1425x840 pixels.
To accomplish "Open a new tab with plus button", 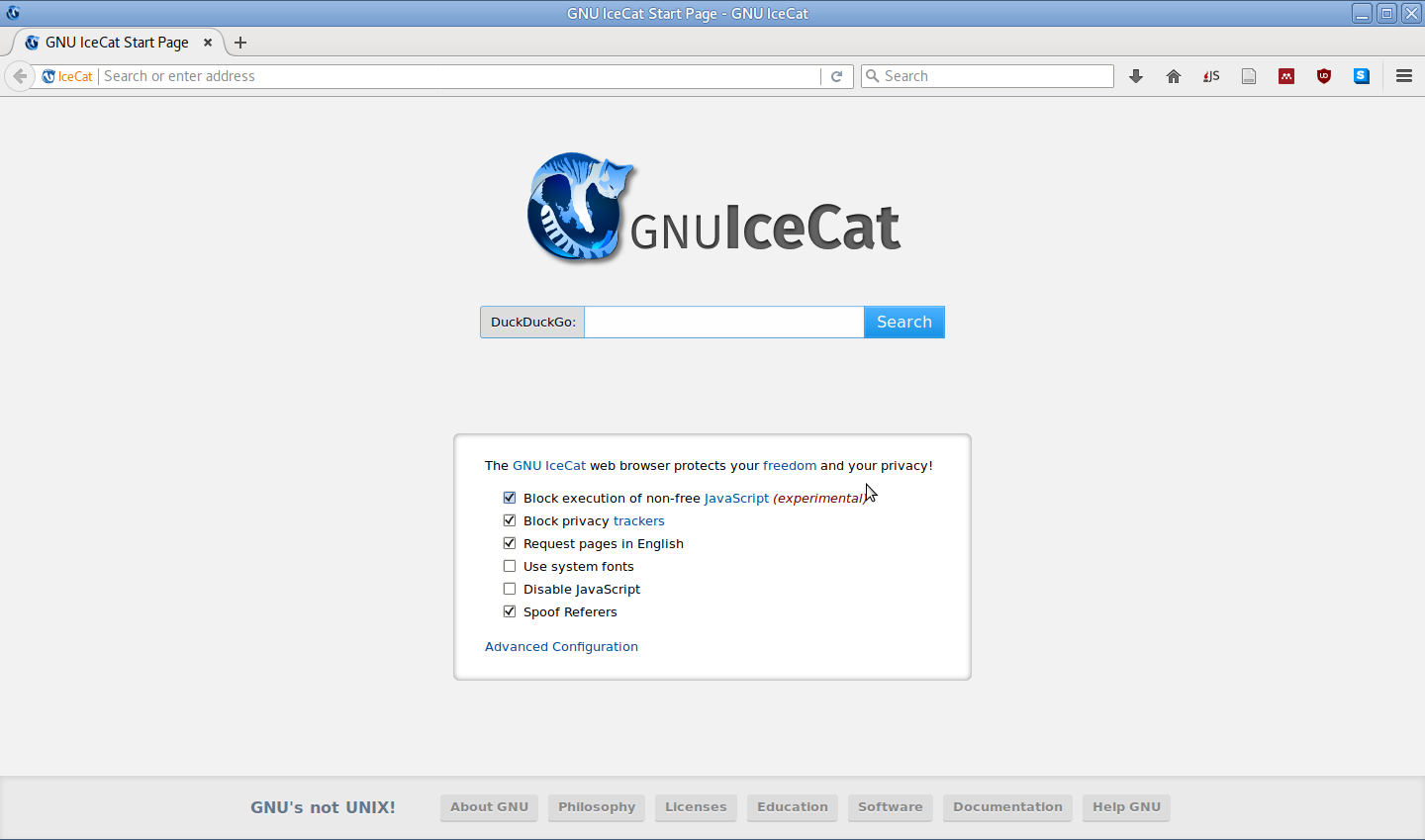I will tap(240, 43).
